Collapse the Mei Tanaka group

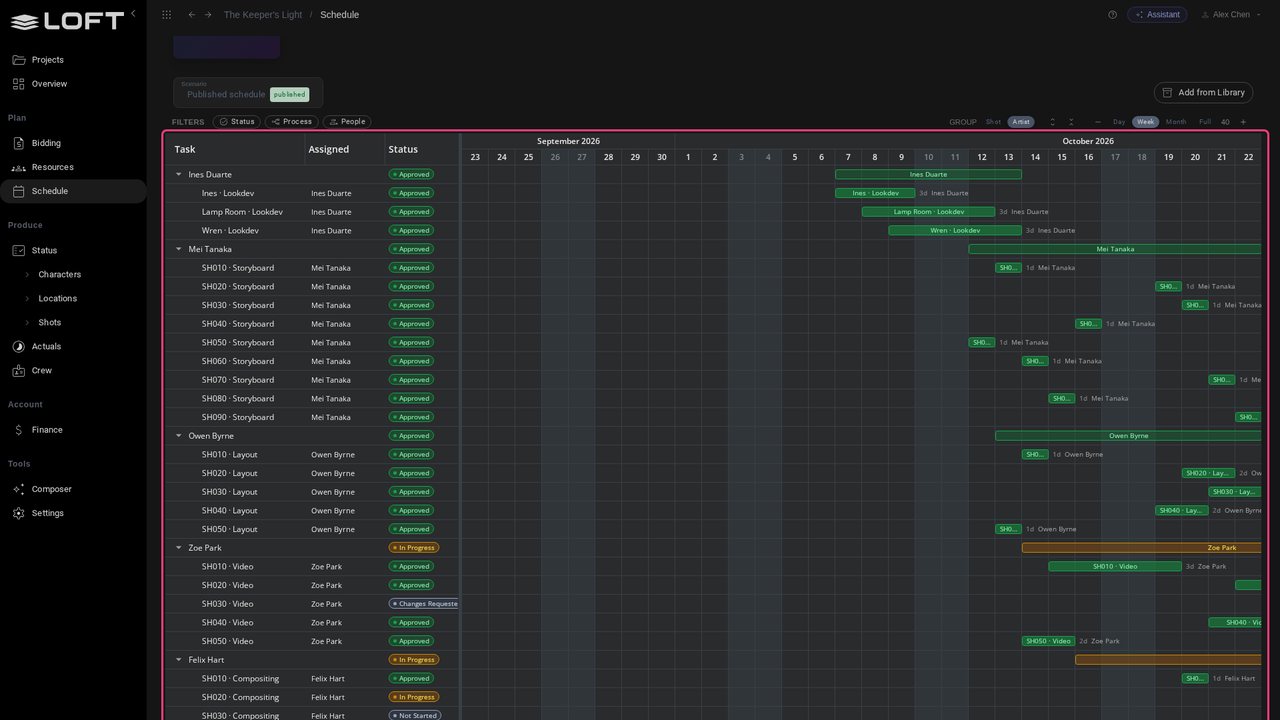tap(179, 249)
